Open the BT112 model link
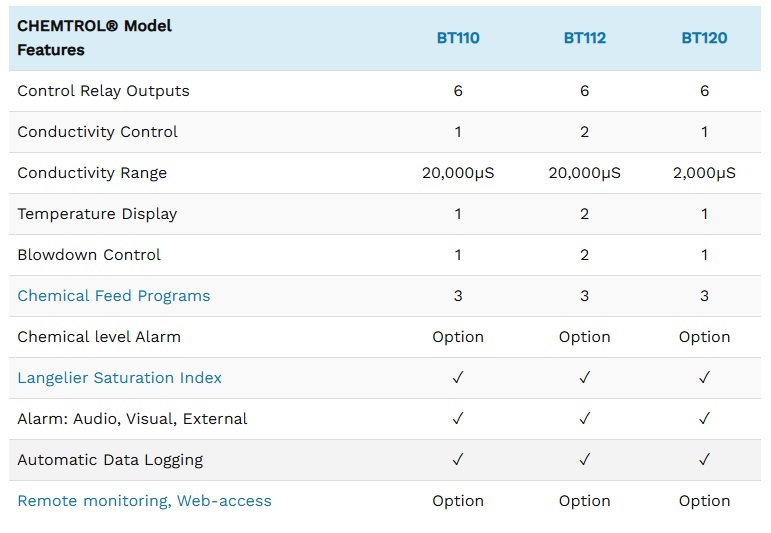This screenshot has width=771, height=533. tap(584, 38)
